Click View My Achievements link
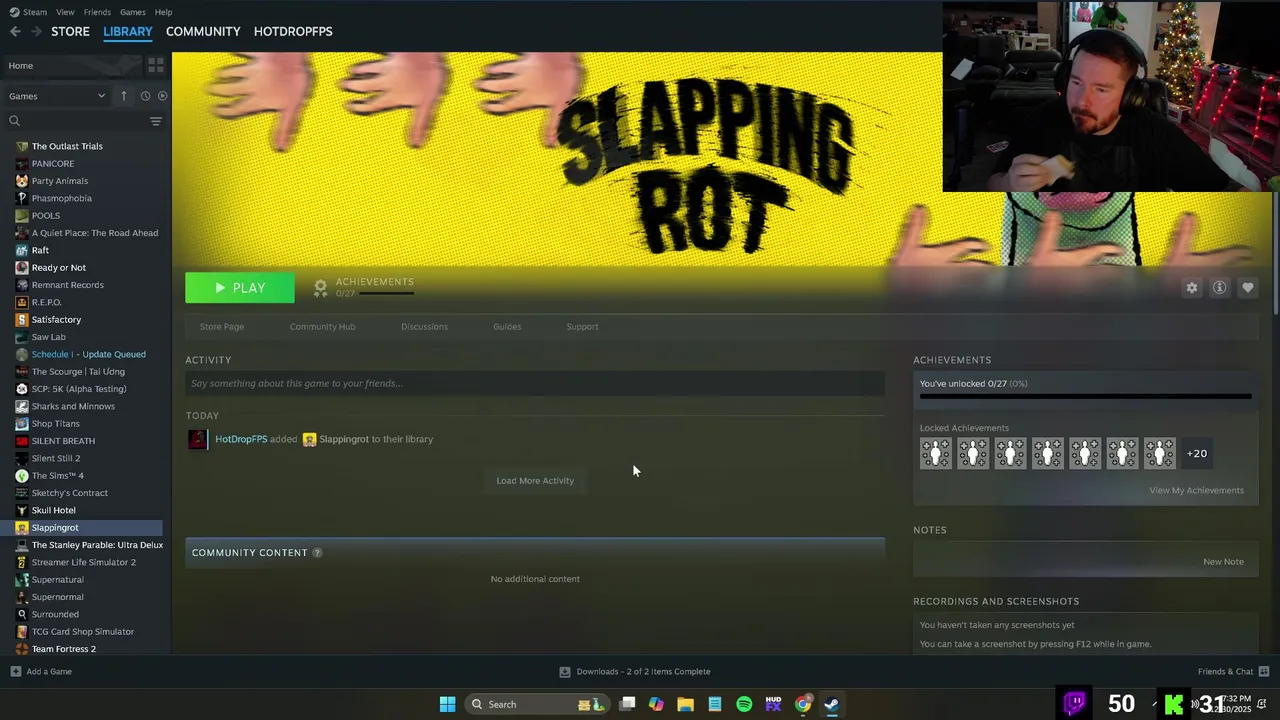The width and height of the screenshot is (1280, 720). (1196, 490)
